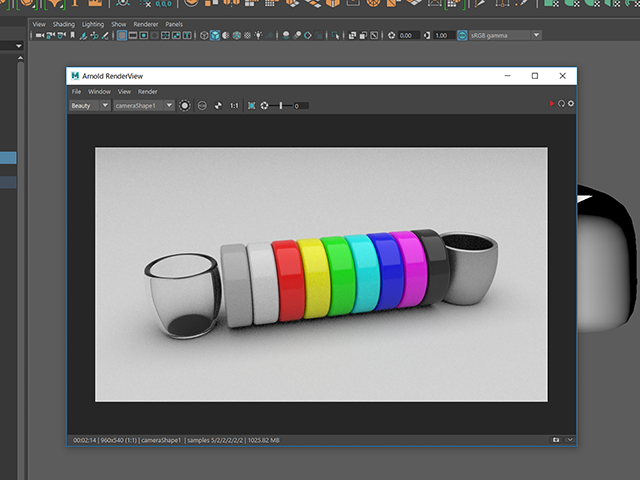Click the Exposure reset icon in the viewport
Screen dimensions: 640x480
coord(391,36)
